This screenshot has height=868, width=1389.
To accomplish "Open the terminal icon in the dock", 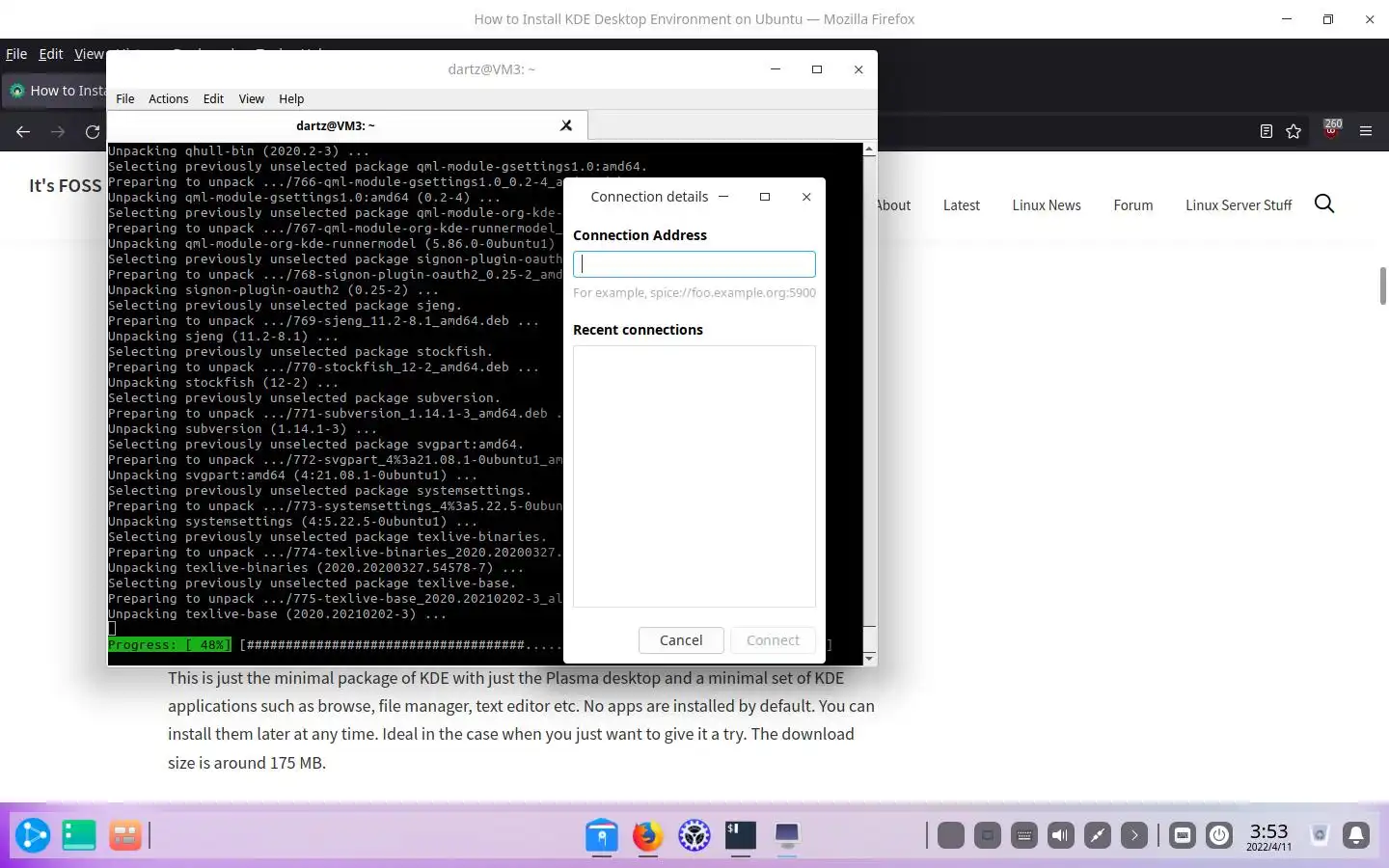I will coord(741,835).
